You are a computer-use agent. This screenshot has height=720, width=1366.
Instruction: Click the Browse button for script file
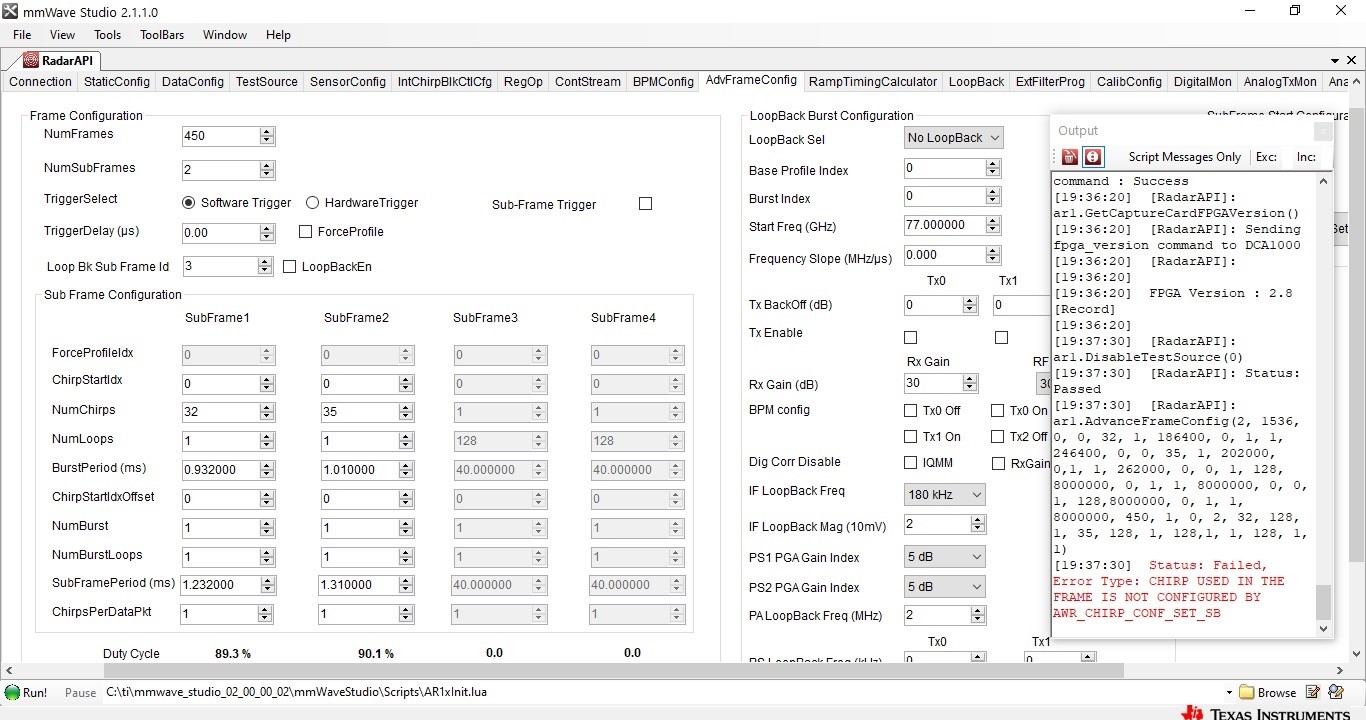(1267, 692)
